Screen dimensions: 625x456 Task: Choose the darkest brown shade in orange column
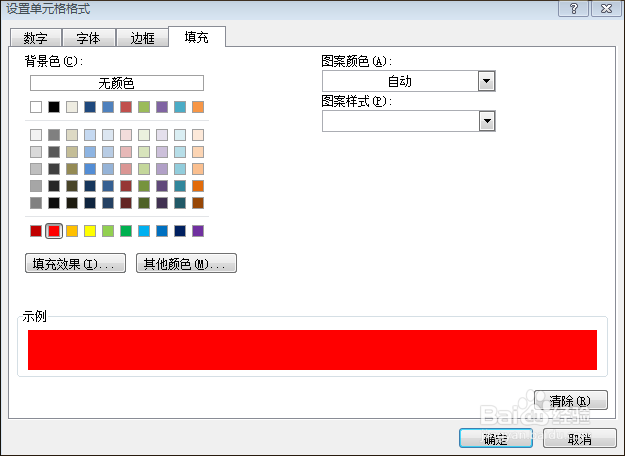tap(198, 203)
